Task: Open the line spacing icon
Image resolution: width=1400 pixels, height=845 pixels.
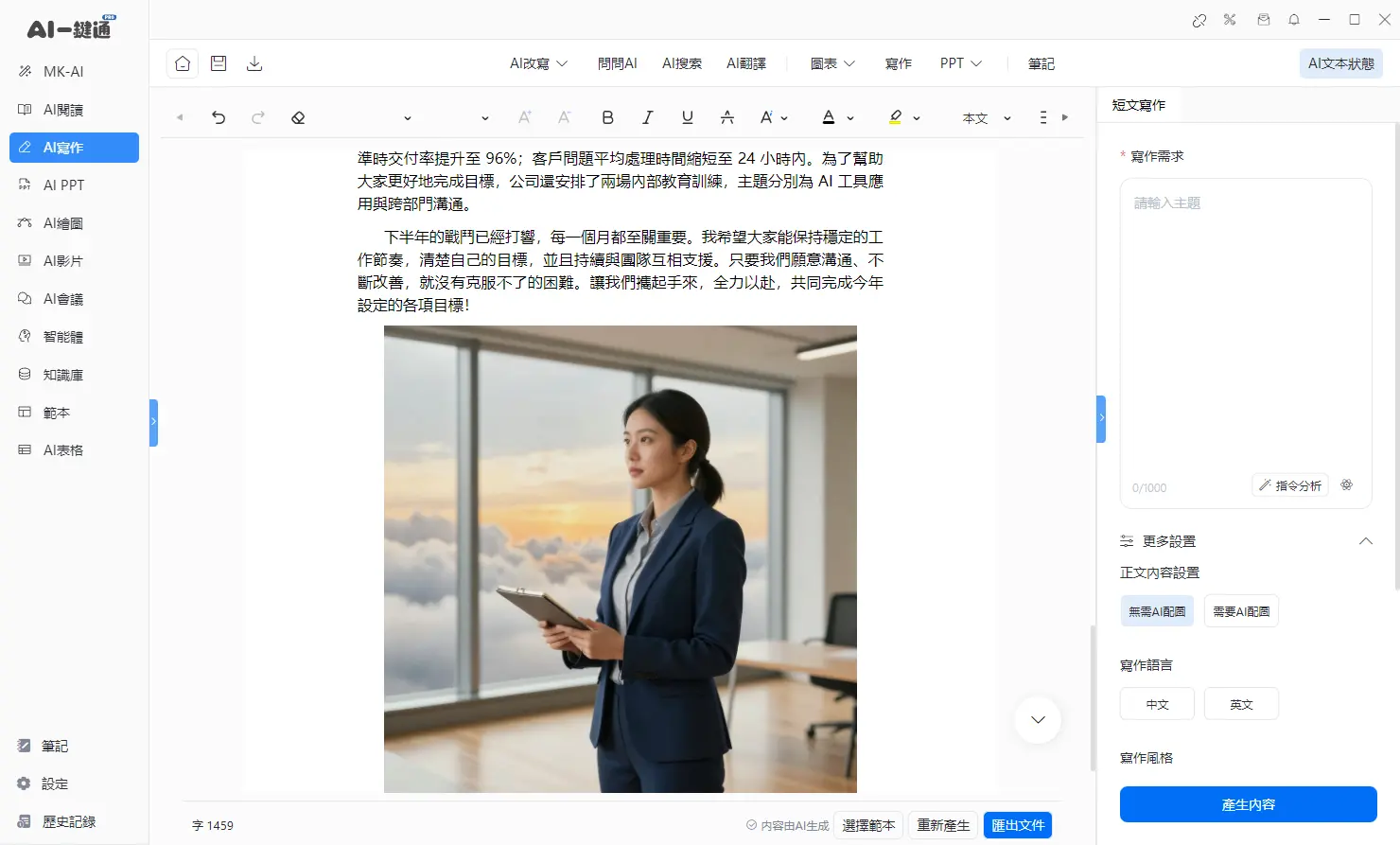Action: [x=1043, y=117]
